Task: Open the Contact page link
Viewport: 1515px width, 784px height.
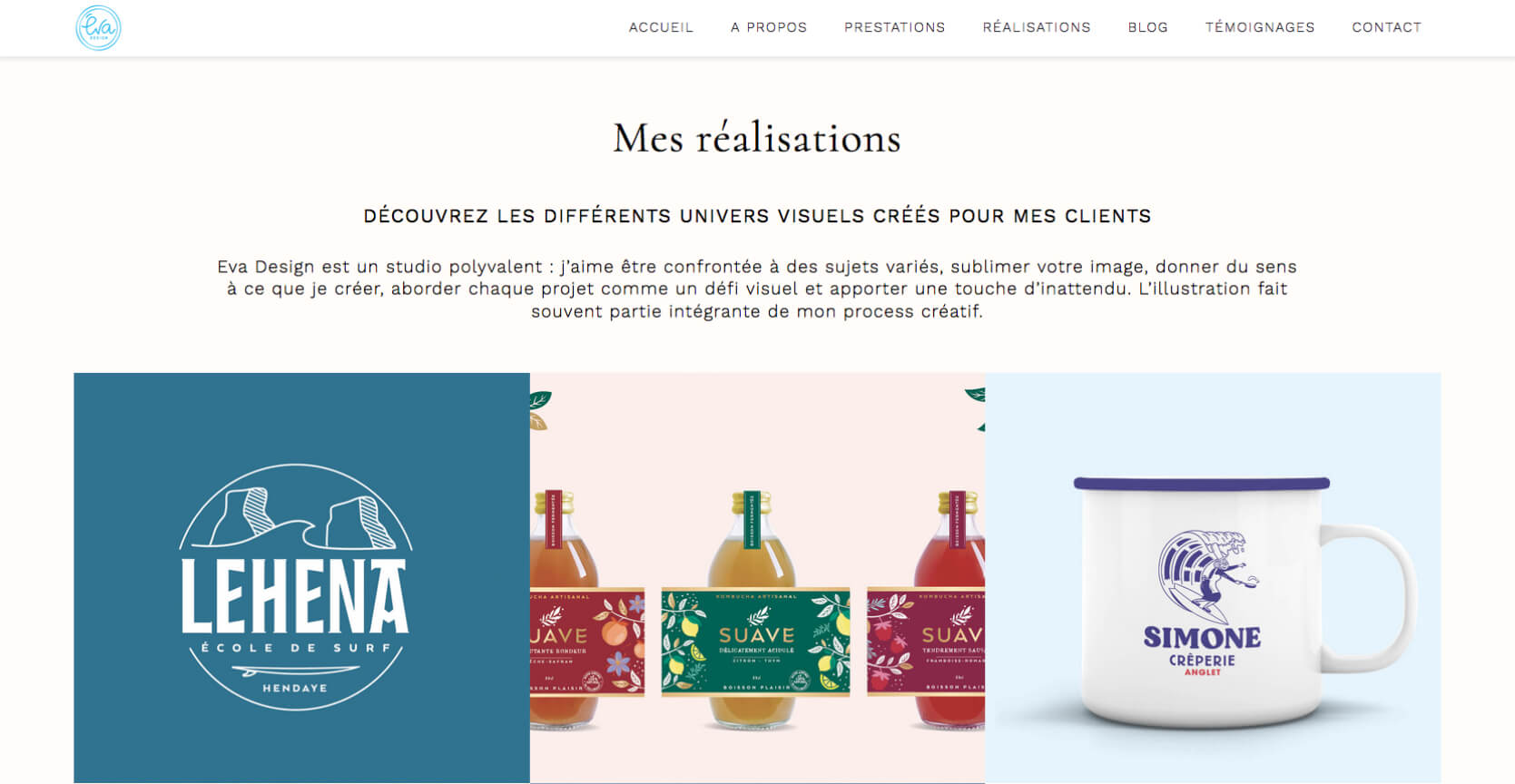Action: point(1387,27)
